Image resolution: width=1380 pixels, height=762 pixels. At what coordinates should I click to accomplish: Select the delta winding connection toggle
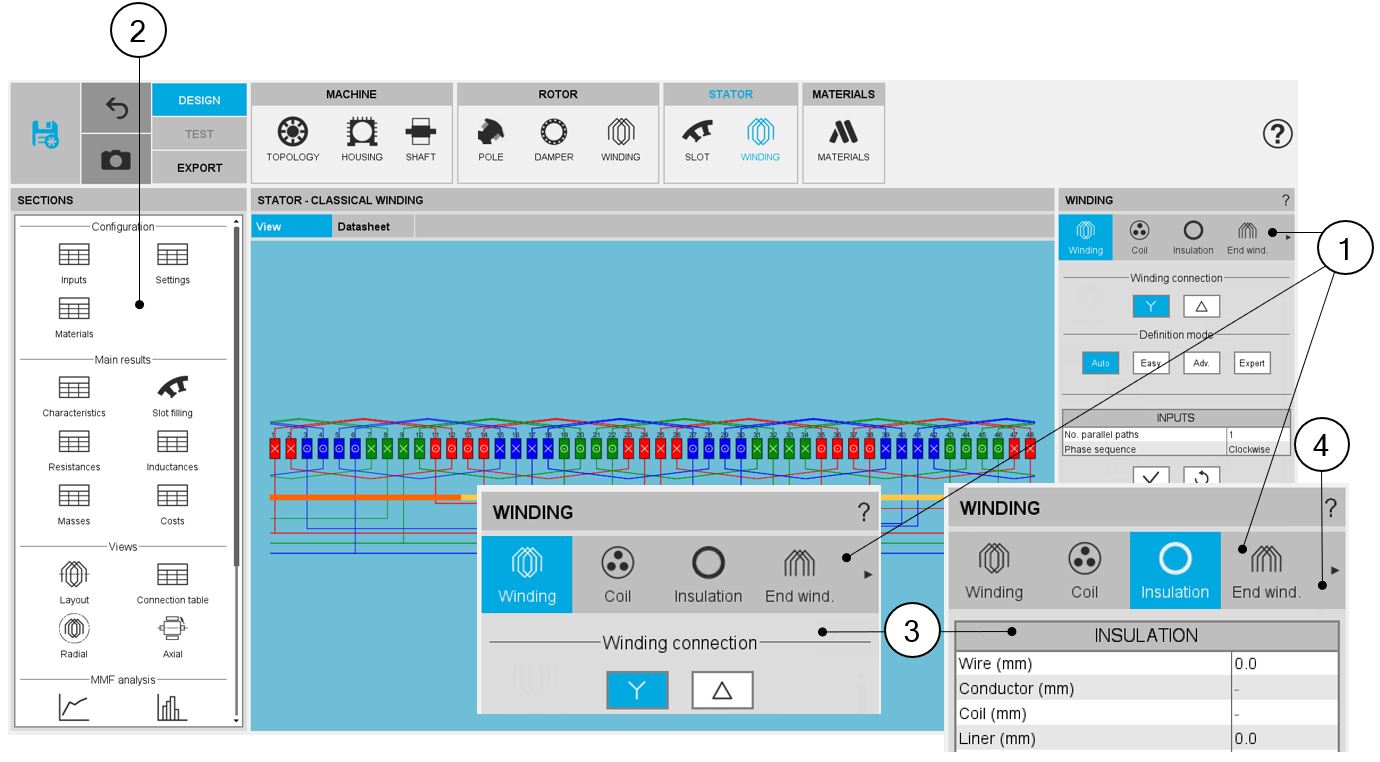(1201, 307)
